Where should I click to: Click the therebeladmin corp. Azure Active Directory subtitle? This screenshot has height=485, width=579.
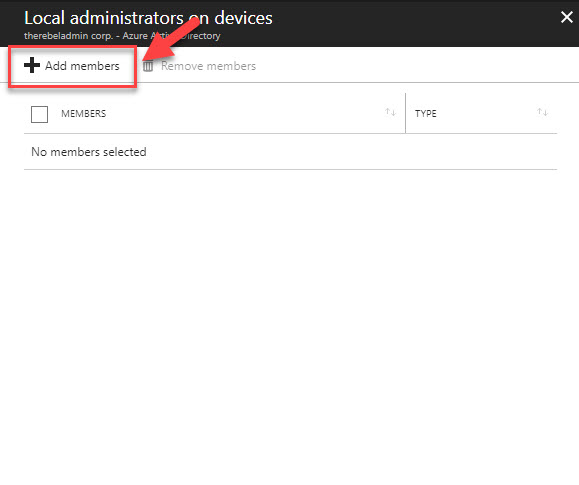coord(122,36)
